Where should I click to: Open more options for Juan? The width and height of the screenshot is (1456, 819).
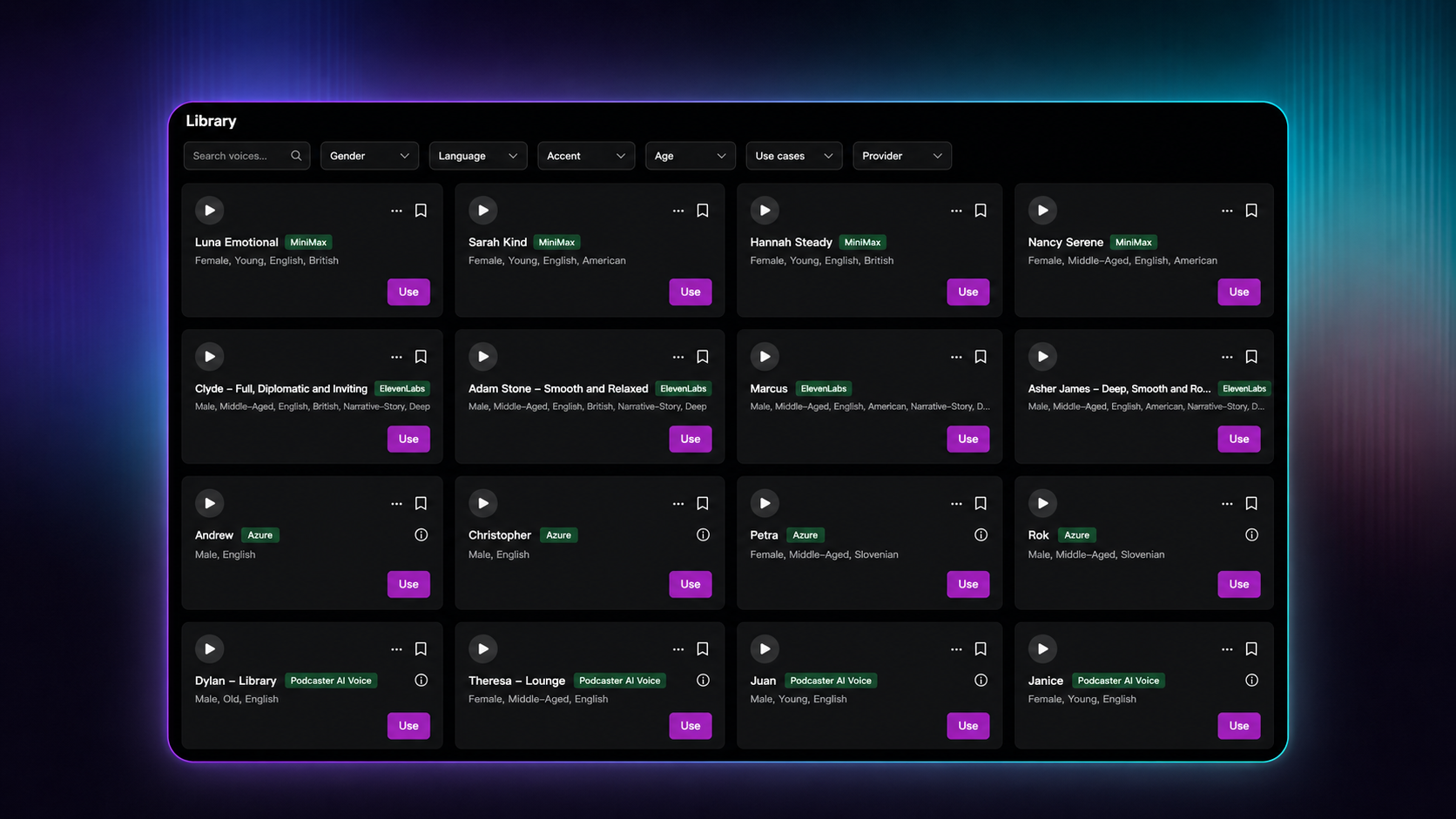956,649
